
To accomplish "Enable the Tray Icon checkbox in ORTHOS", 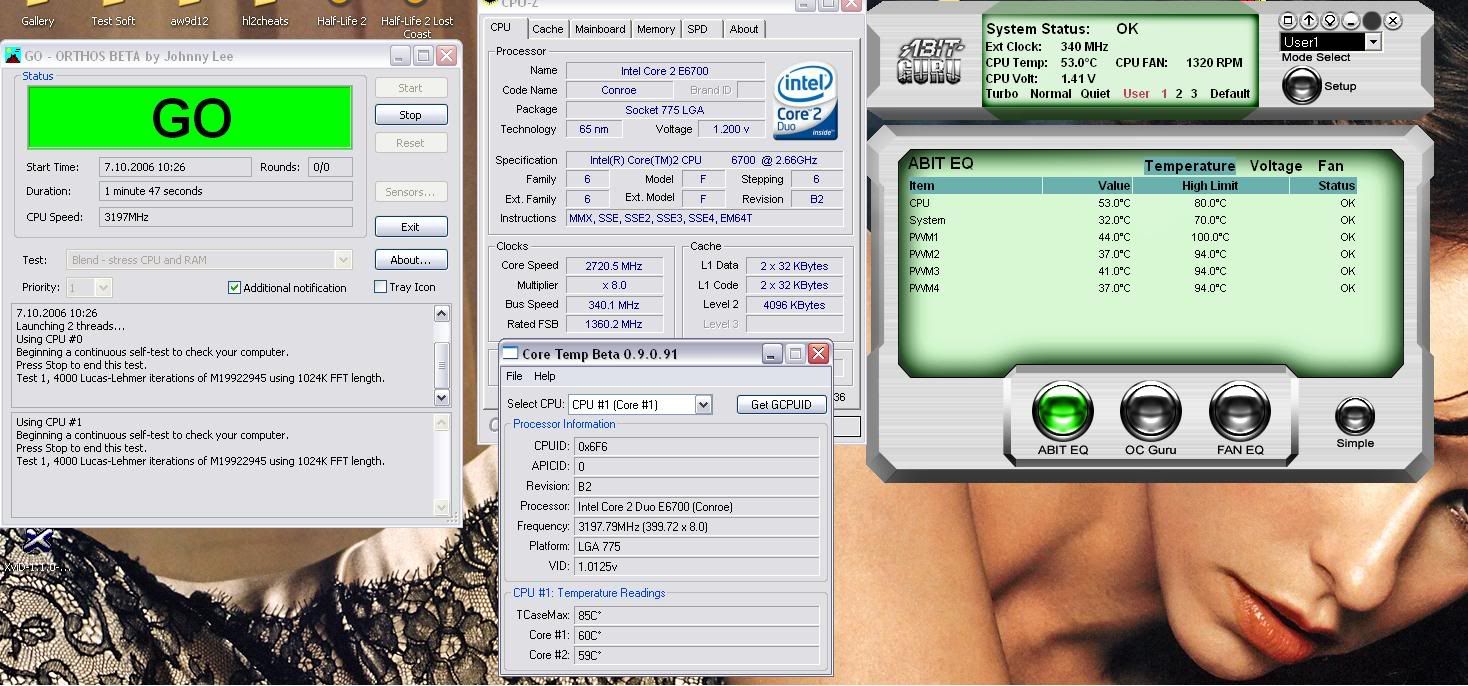I will (x=380, y=287).
